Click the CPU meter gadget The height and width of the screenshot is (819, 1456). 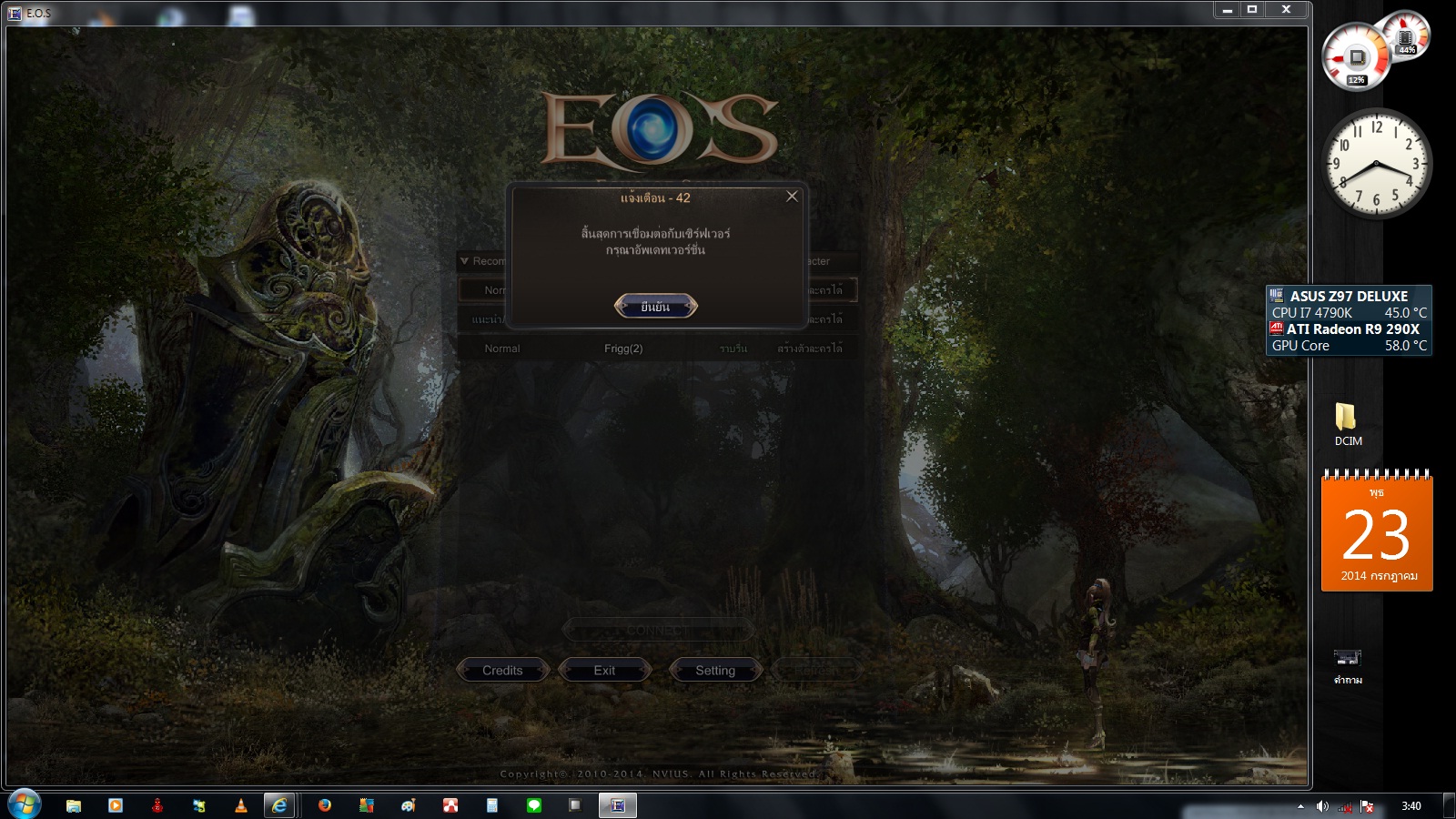click(1357, 57)
